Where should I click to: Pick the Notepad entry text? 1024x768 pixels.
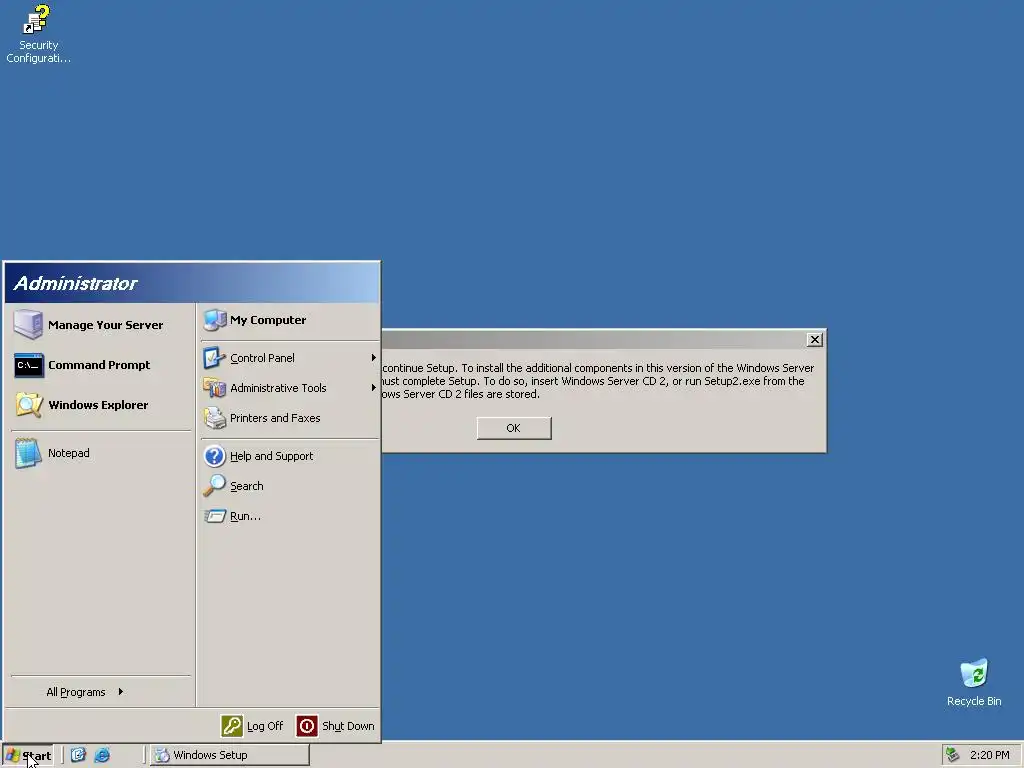[x=69, y=453]
